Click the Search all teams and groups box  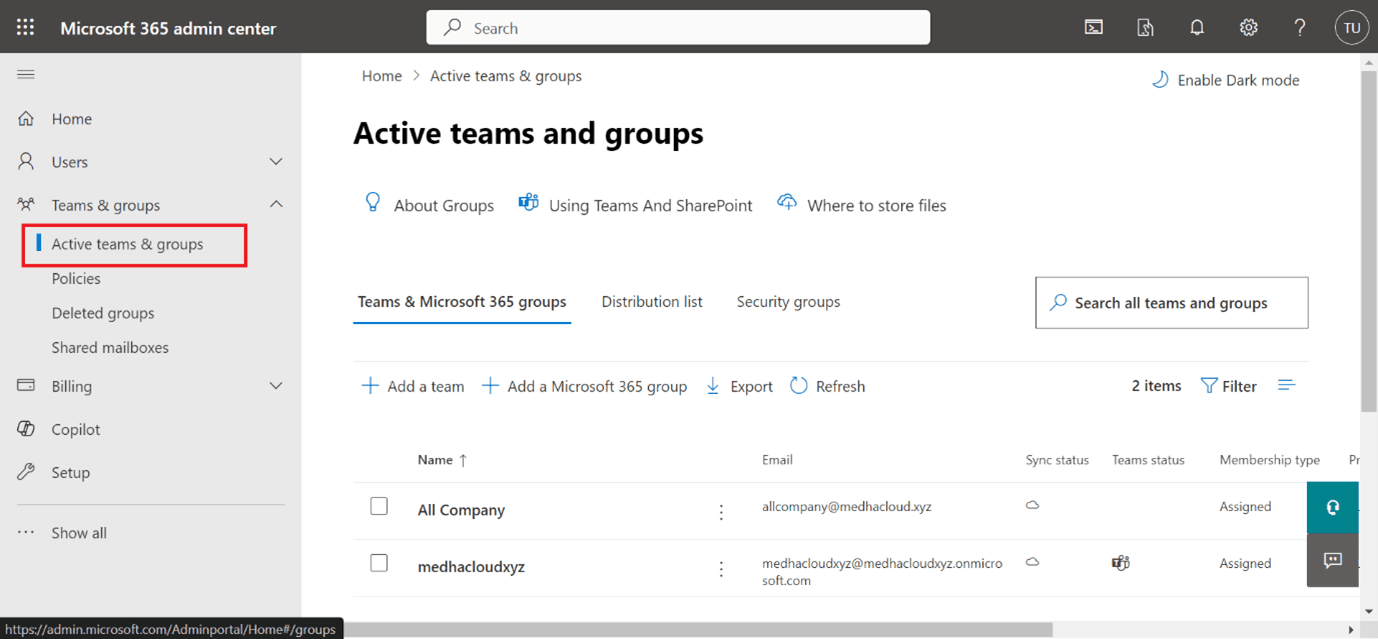coord(1171,302)
